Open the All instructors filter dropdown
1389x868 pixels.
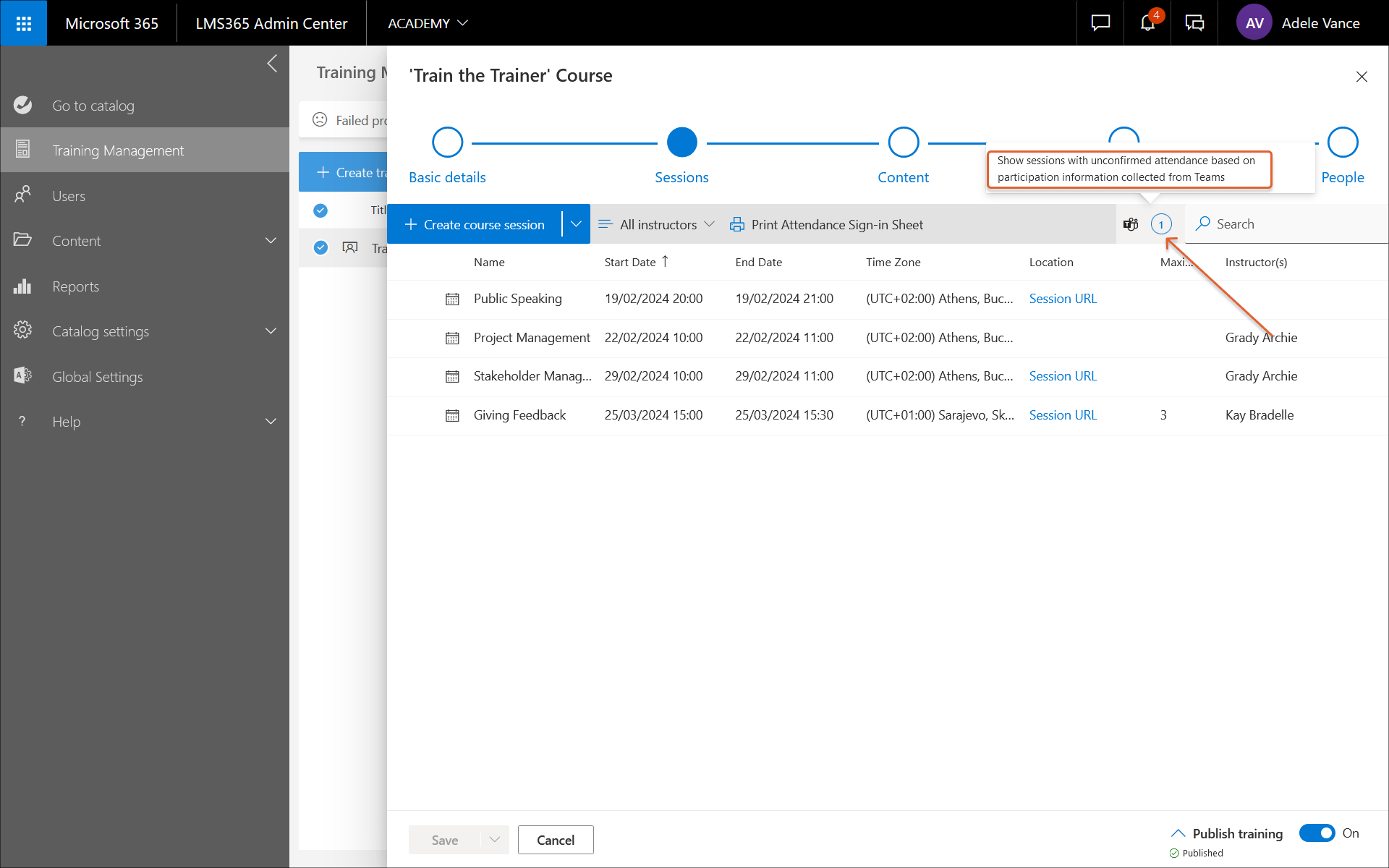[x=657, y=224]
